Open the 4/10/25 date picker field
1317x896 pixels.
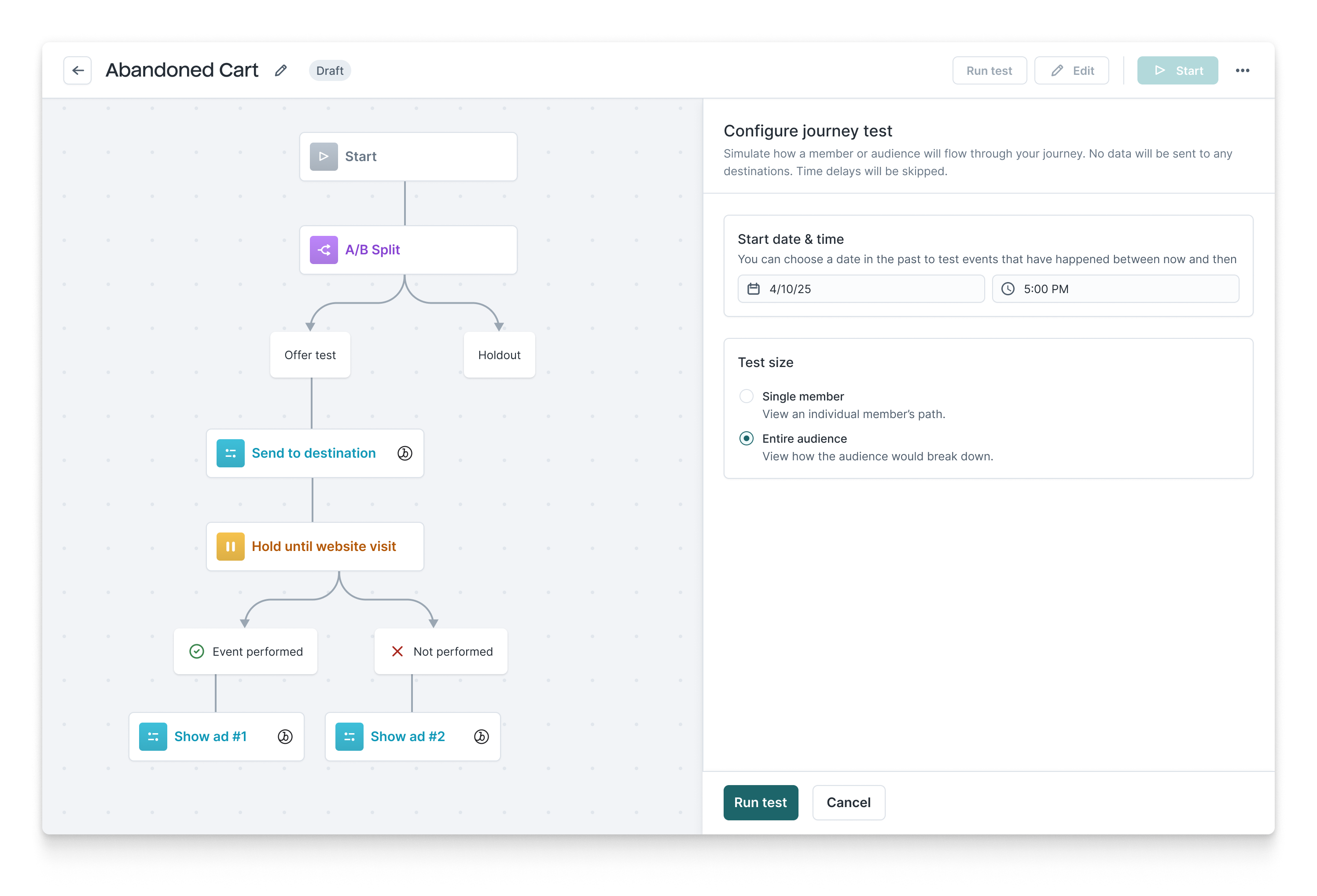pyautogui.click(x=860, y=289)
